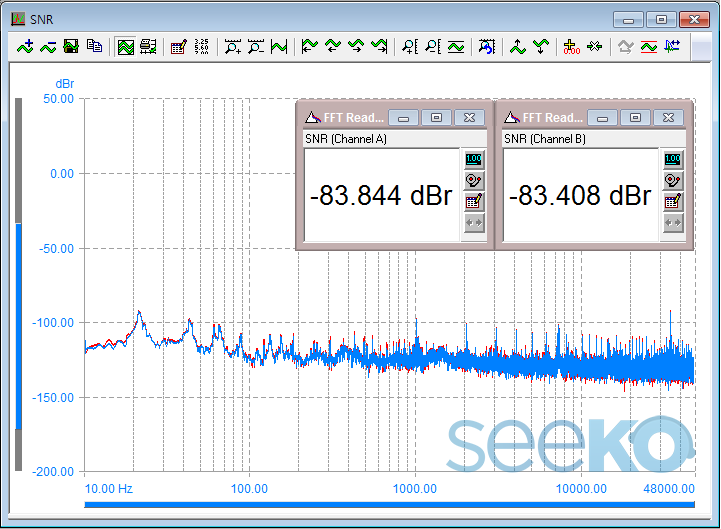Click the SNR (Channel B) label
This screenshot has width=721, height=529.
tap(545, 139)
